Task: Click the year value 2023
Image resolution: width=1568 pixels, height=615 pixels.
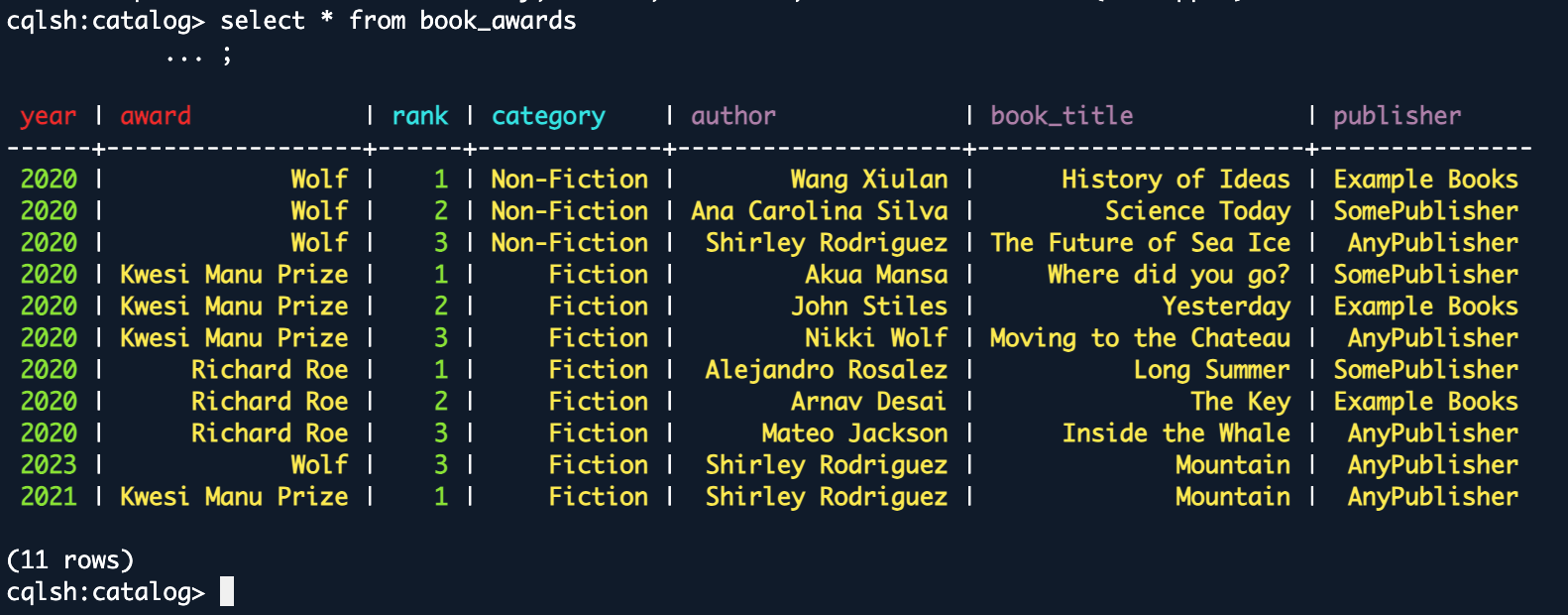Action: (x=49, y=465)
